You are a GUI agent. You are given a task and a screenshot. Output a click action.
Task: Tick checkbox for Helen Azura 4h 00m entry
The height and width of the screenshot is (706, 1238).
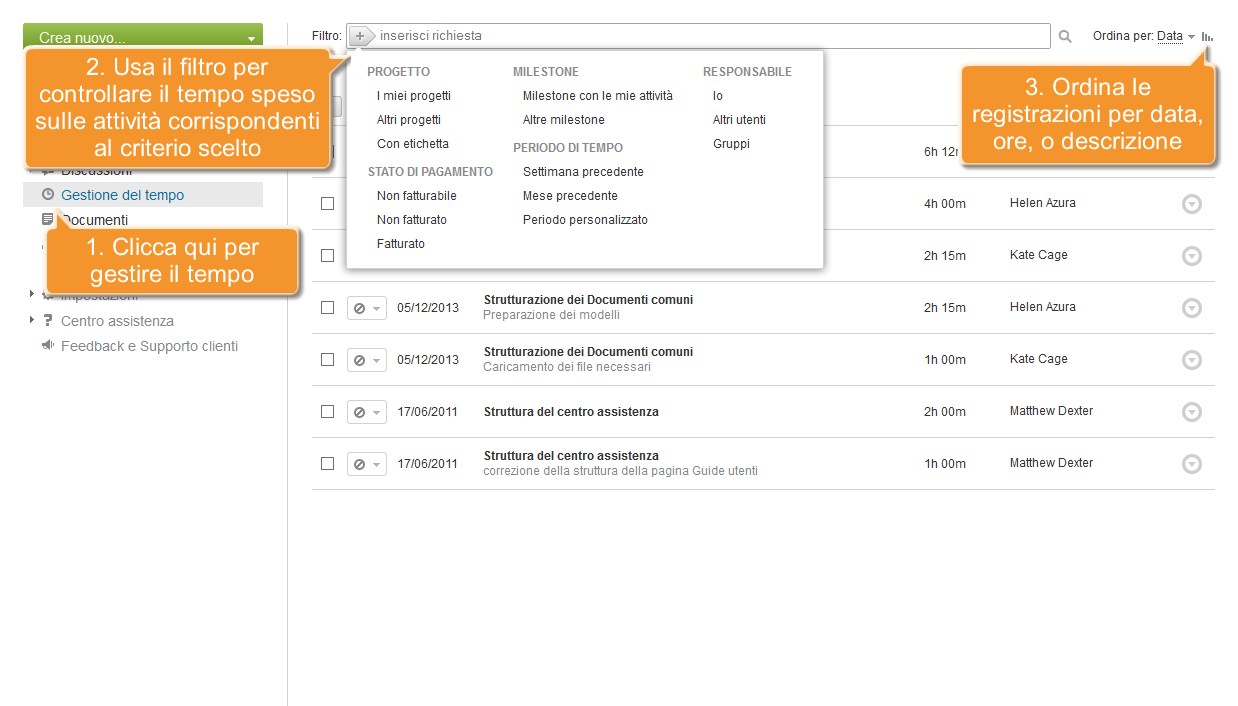(327, 203)
